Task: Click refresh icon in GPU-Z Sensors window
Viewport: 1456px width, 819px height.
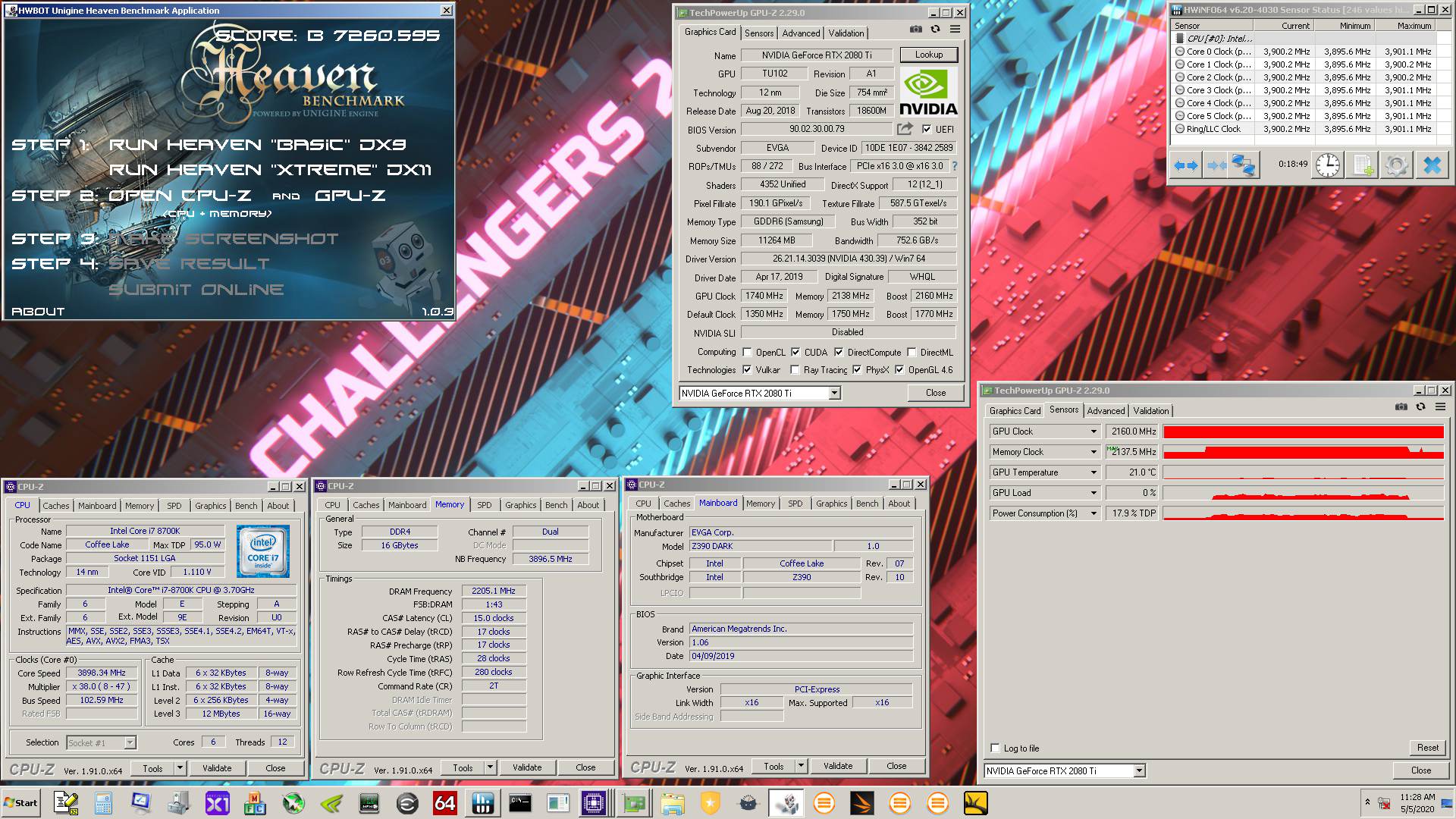Action: (x=1420, y=407)
